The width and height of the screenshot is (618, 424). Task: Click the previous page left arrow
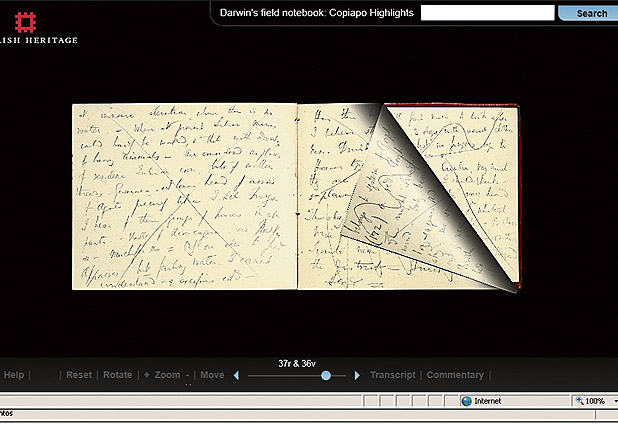point(236,376)
